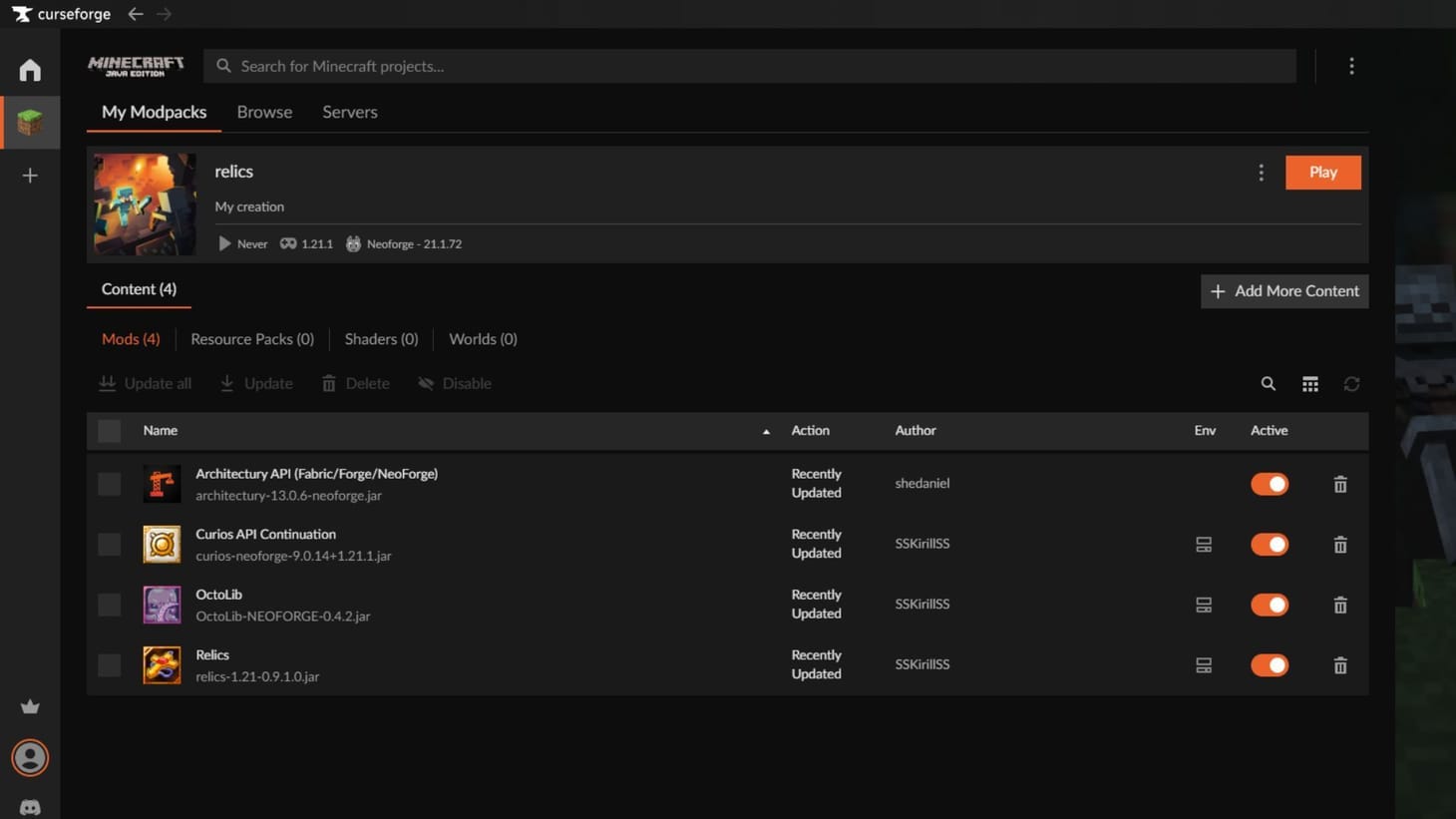Screen dimensions: 1456x819
Task: Open Discord via the bottom sidebar icon
Action: pyautogui.click(x=29, y=806)
